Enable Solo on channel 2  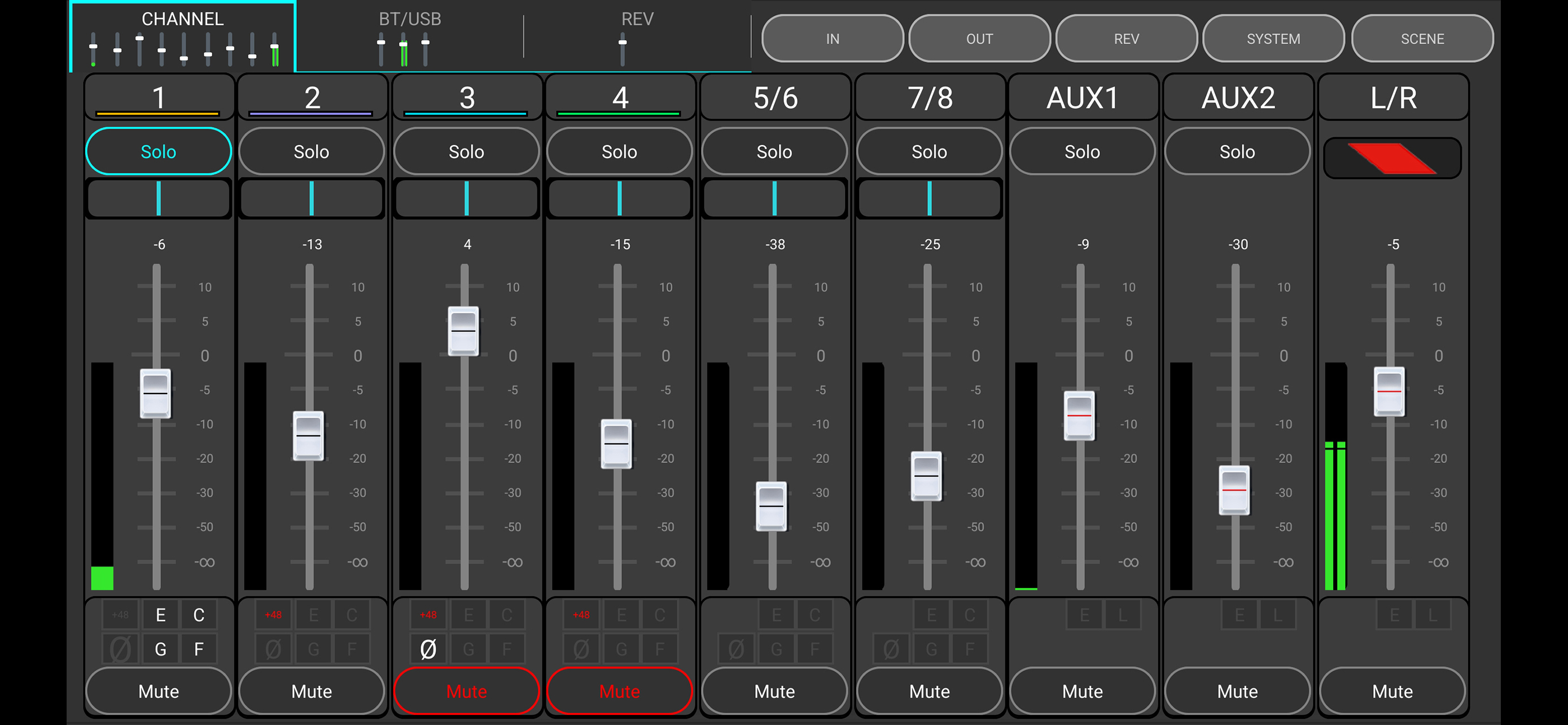coord(312,151)
